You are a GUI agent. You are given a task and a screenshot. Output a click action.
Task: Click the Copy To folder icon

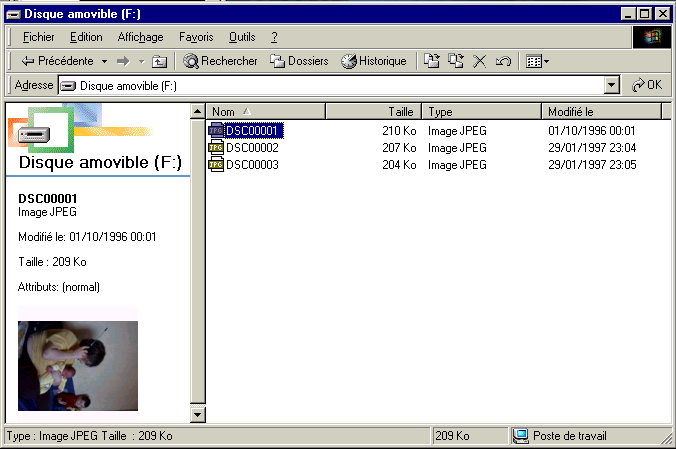456,61
